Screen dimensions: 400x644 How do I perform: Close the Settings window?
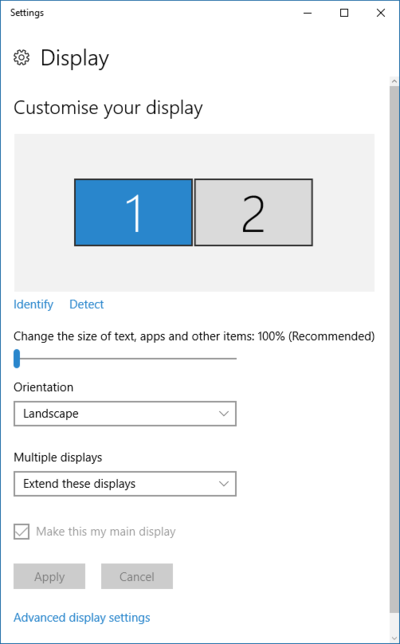[381, 13]
